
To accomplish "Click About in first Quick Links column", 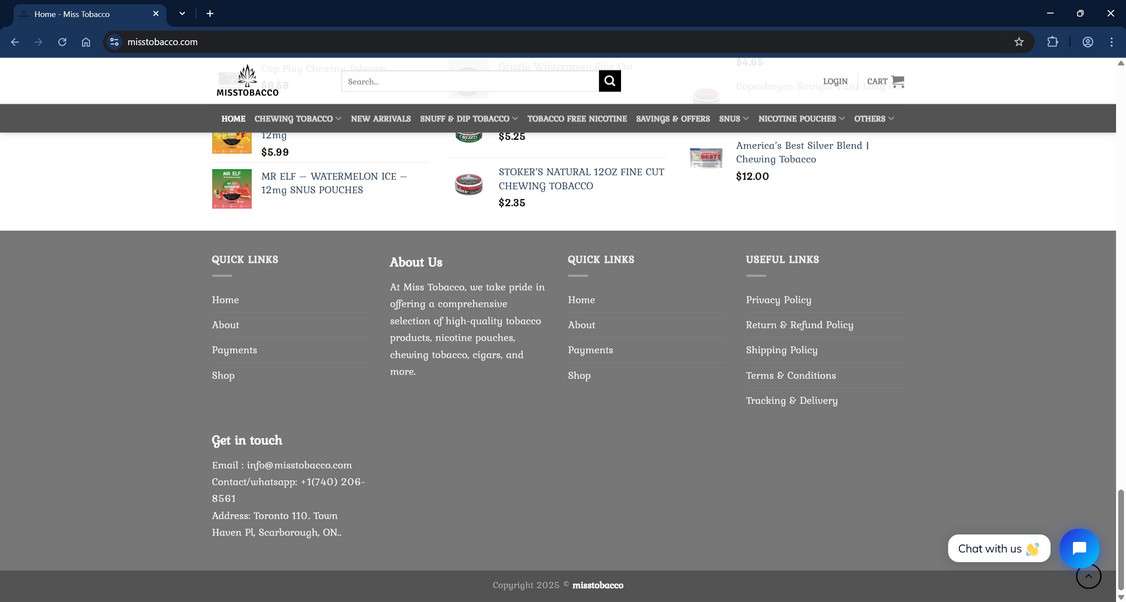I will point(225,325).
